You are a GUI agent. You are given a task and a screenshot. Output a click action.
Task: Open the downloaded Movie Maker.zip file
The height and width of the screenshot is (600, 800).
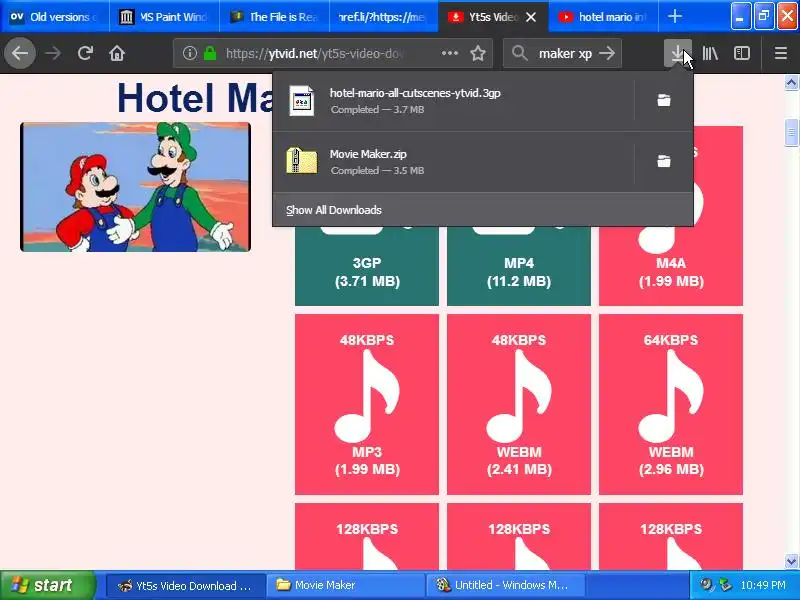tap(454, 162)
